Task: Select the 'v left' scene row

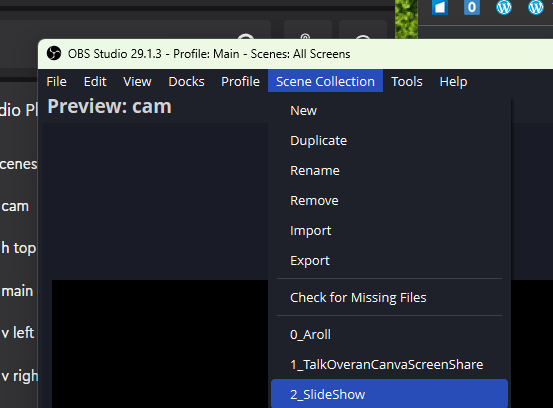Action: click(x=18, y=333)
